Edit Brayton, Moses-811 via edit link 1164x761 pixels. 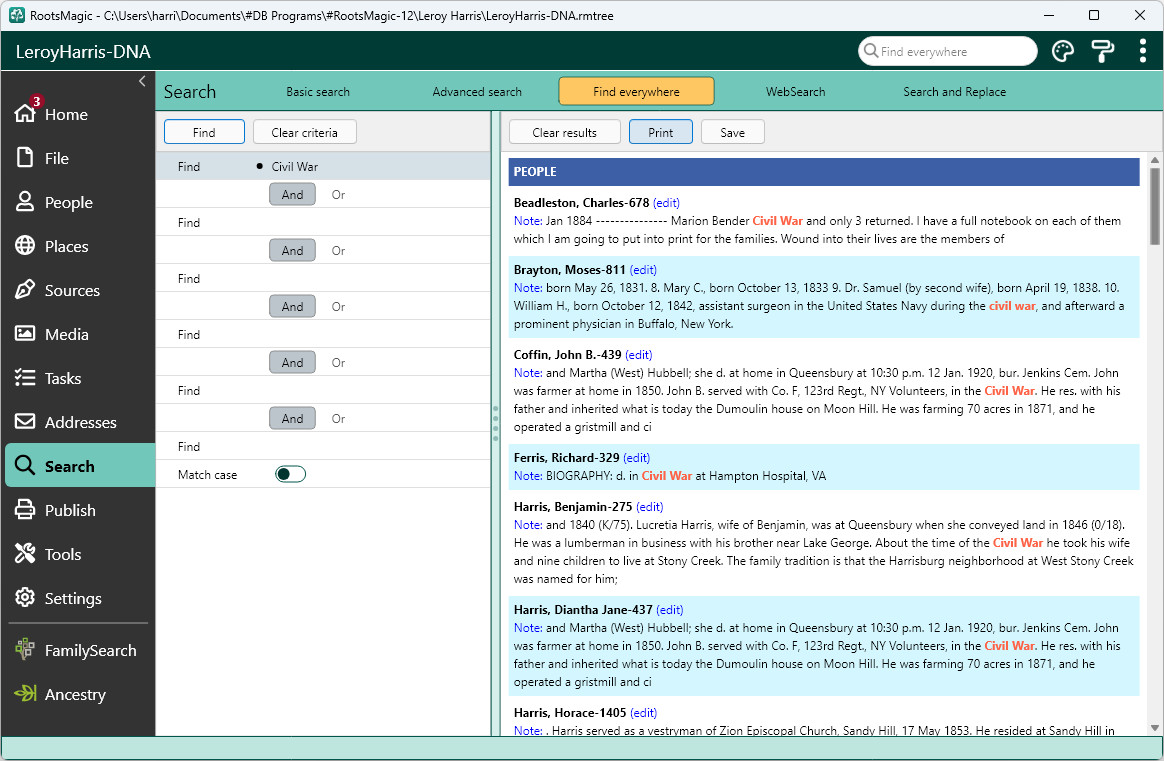click(643, 270)
